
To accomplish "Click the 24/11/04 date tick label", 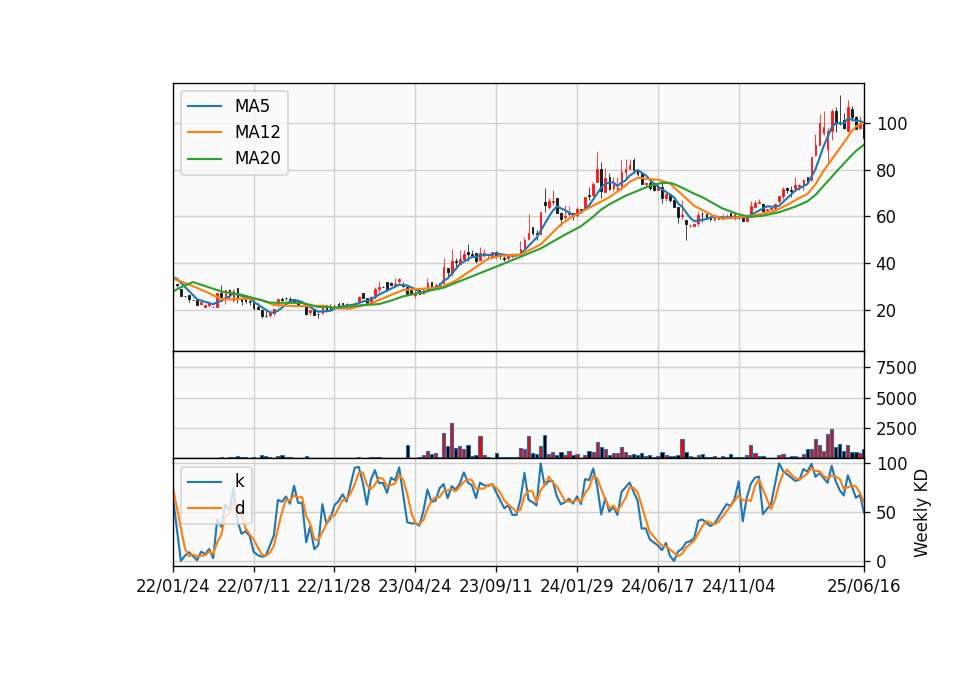I will [738, 587].
